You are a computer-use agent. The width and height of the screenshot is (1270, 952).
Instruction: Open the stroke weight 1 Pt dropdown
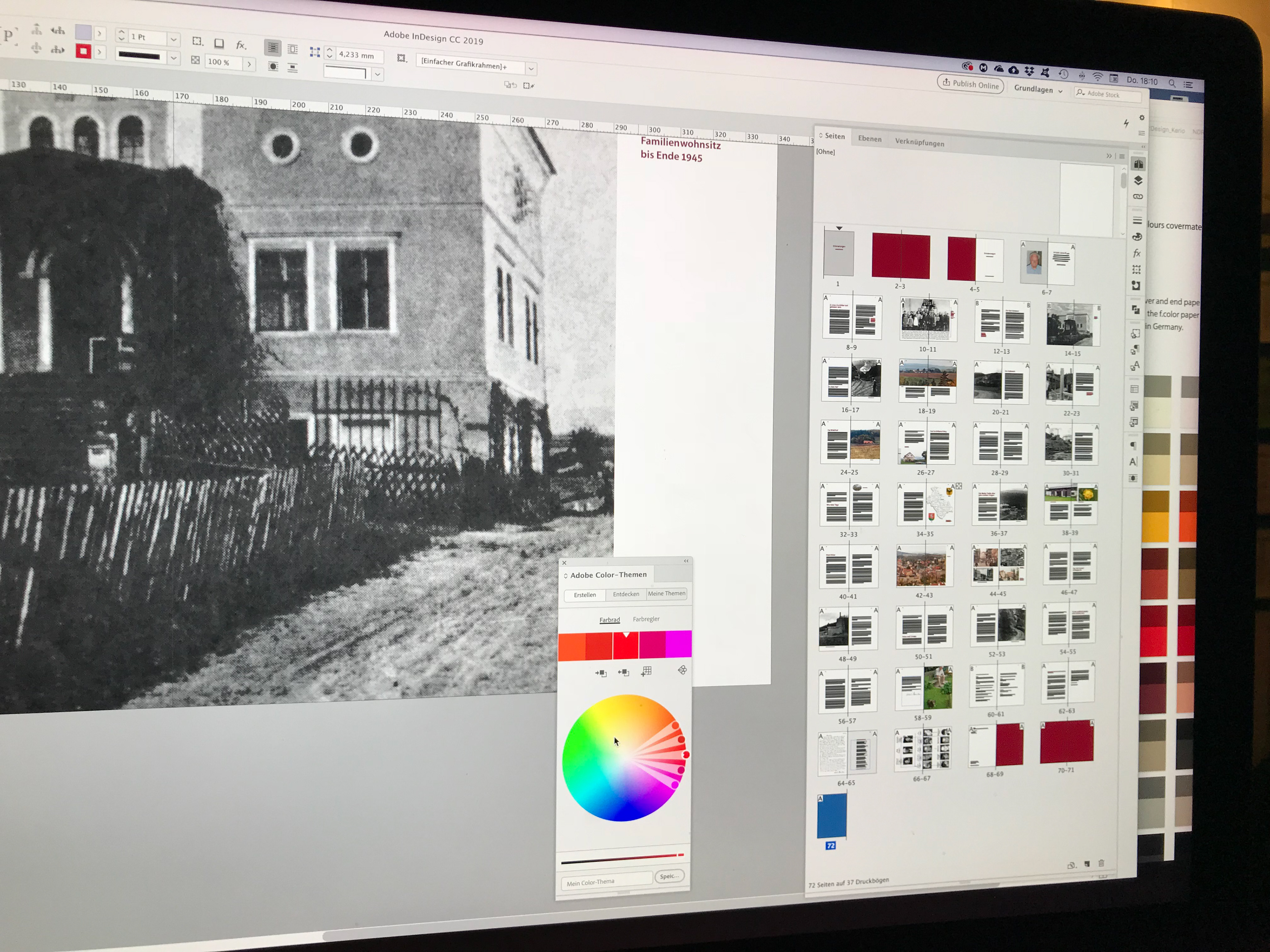click(173, 40)
